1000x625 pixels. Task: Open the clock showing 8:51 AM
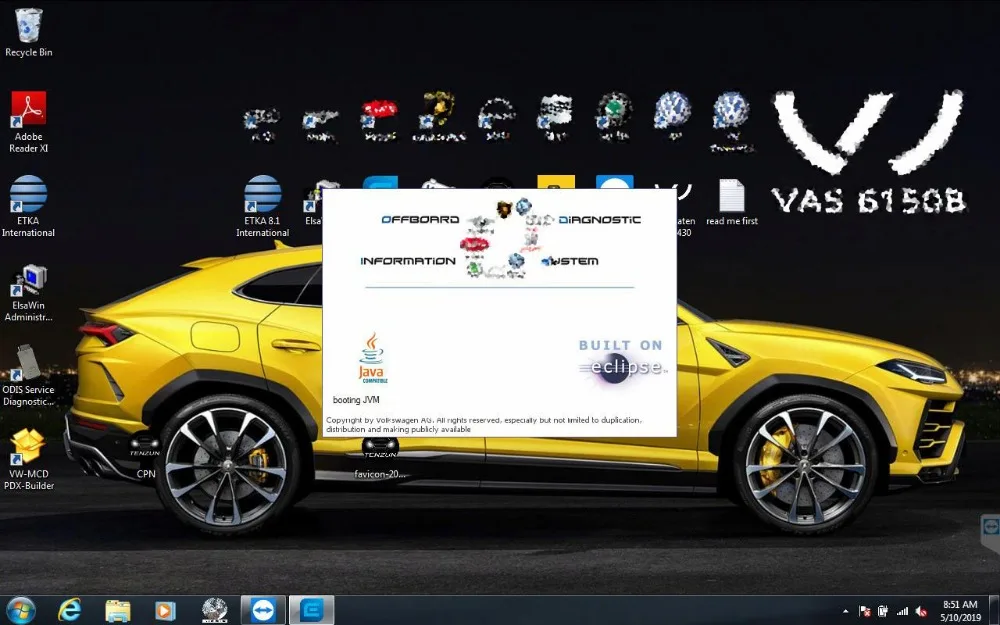click(960, 610)
